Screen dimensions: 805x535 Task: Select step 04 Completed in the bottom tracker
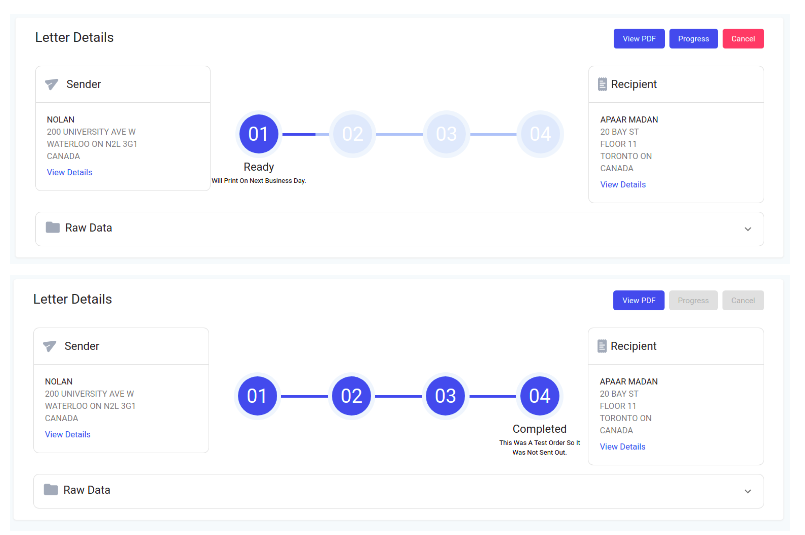540,396
